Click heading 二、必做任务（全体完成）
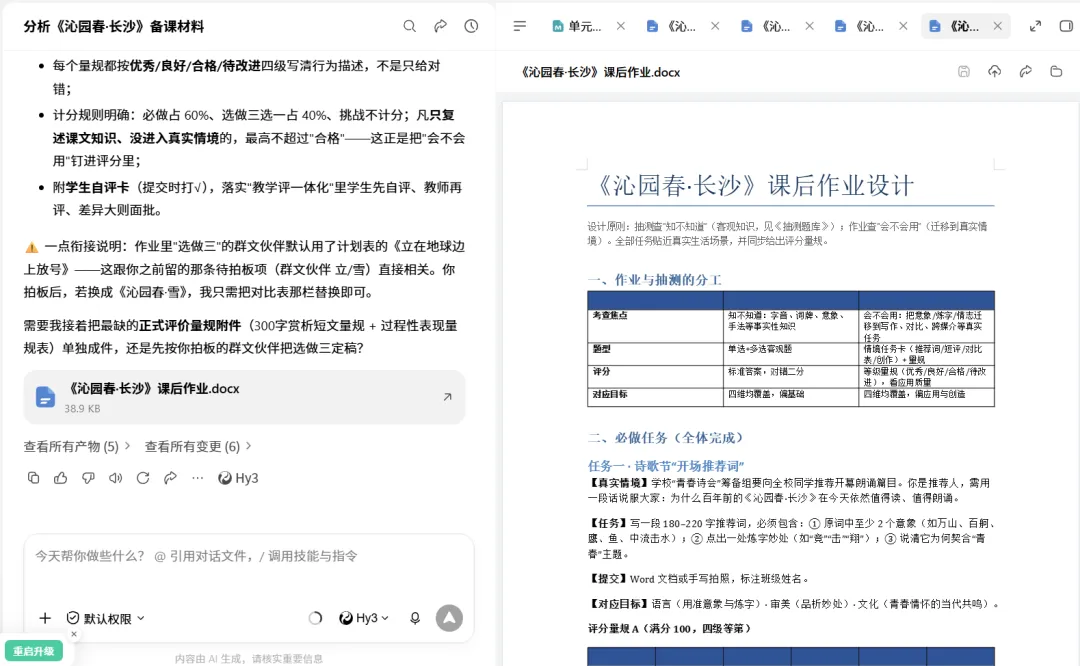Viewport: 1080px width, 666px height. point(666,438)
